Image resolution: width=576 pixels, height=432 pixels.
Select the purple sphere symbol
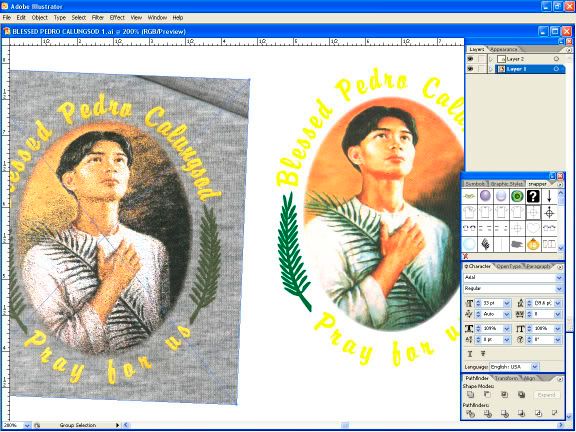[485, 196]
